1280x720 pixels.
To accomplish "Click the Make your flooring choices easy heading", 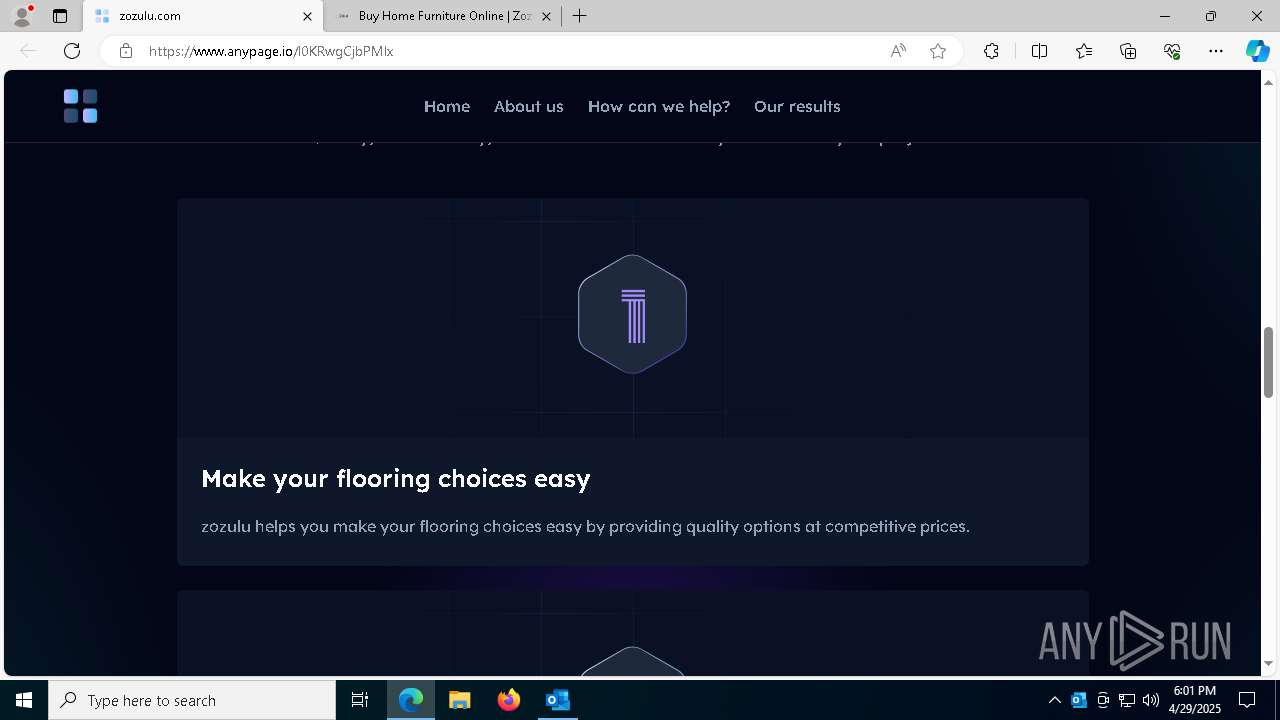I will pyautogui.click(x=396, y=479).
